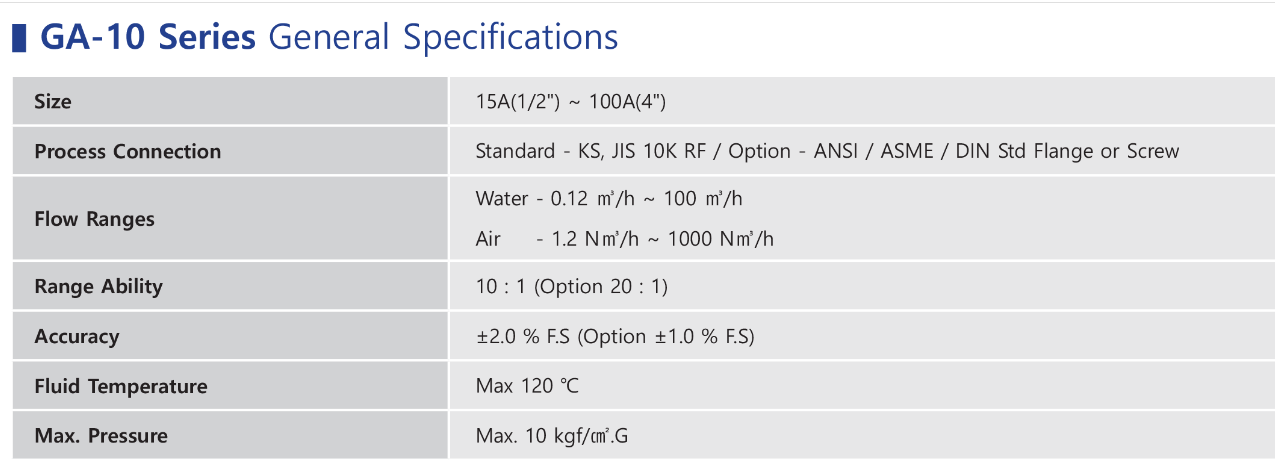Click the Water flow range value line
1275x462 pixels.
click(x=609, y=198)
